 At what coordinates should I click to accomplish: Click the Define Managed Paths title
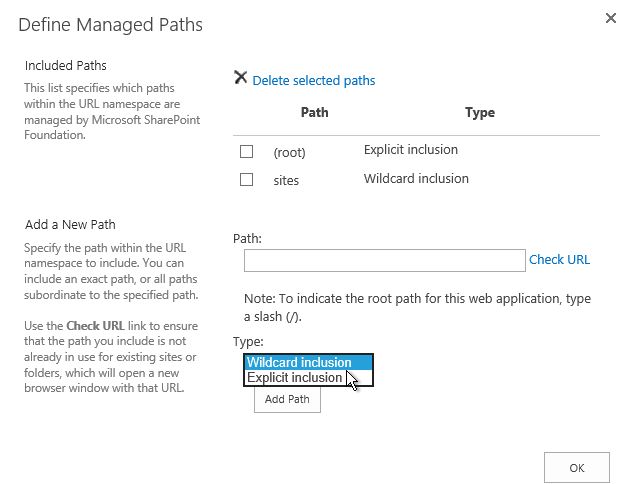(x=110, y=24)
